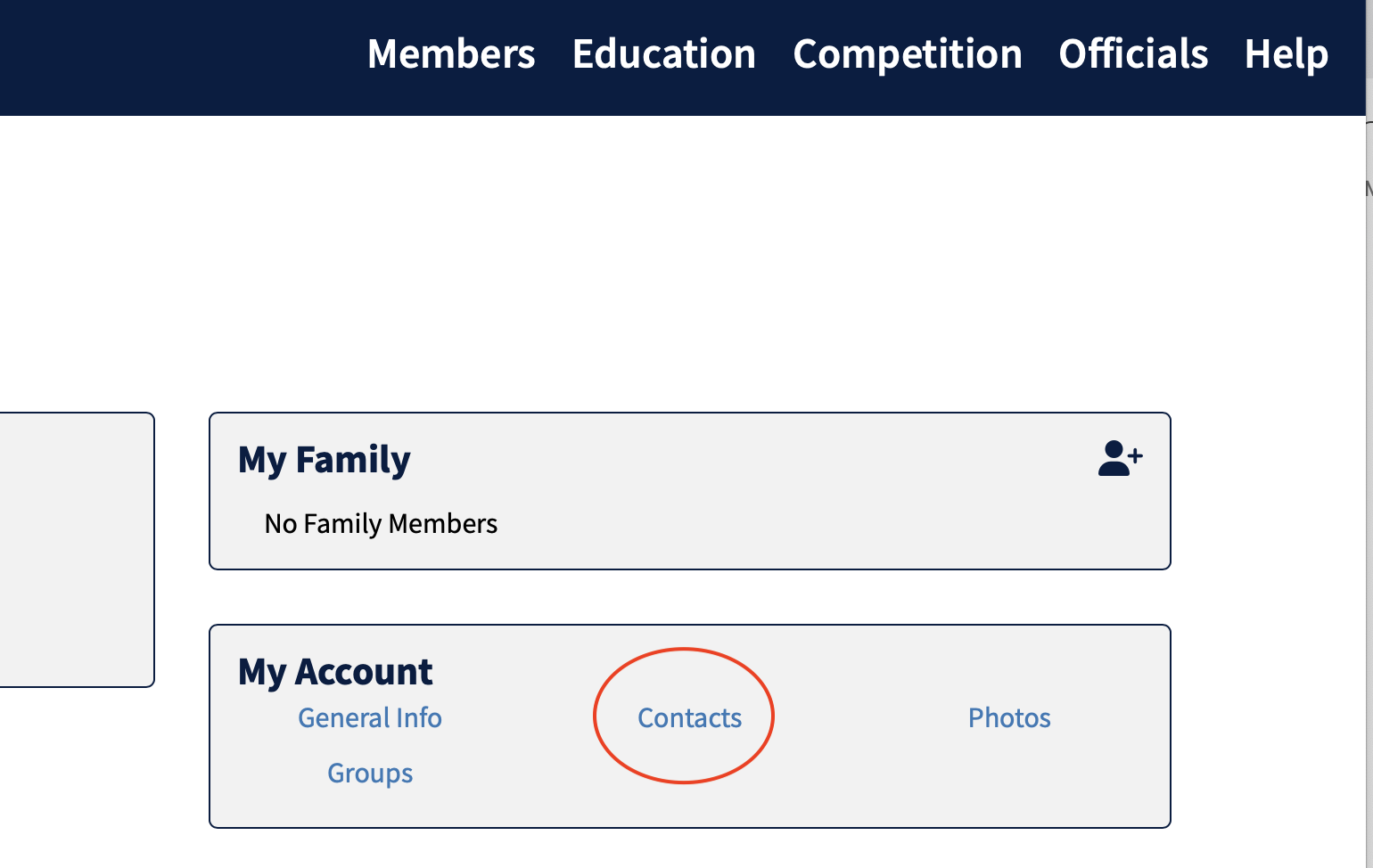Open the Help menu
Screen dimensions: 1373x868
[1286, 54]
